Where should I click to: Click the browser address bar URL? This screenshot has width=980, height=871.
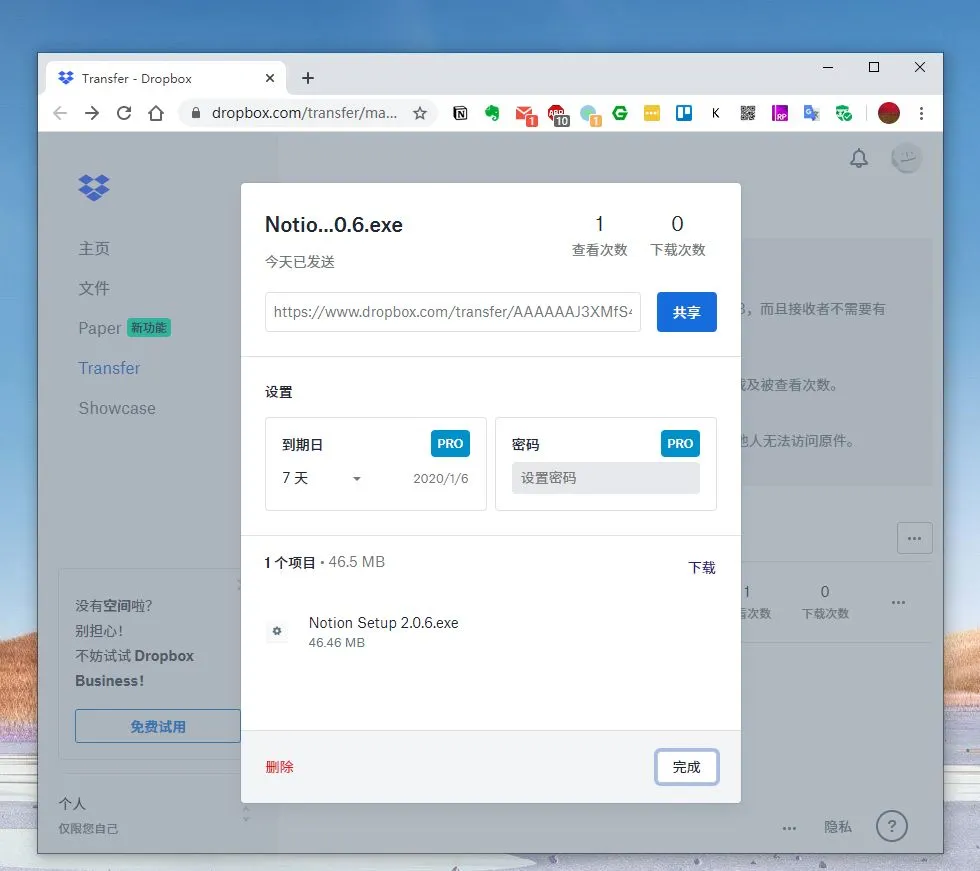click(x=304, y=113)
